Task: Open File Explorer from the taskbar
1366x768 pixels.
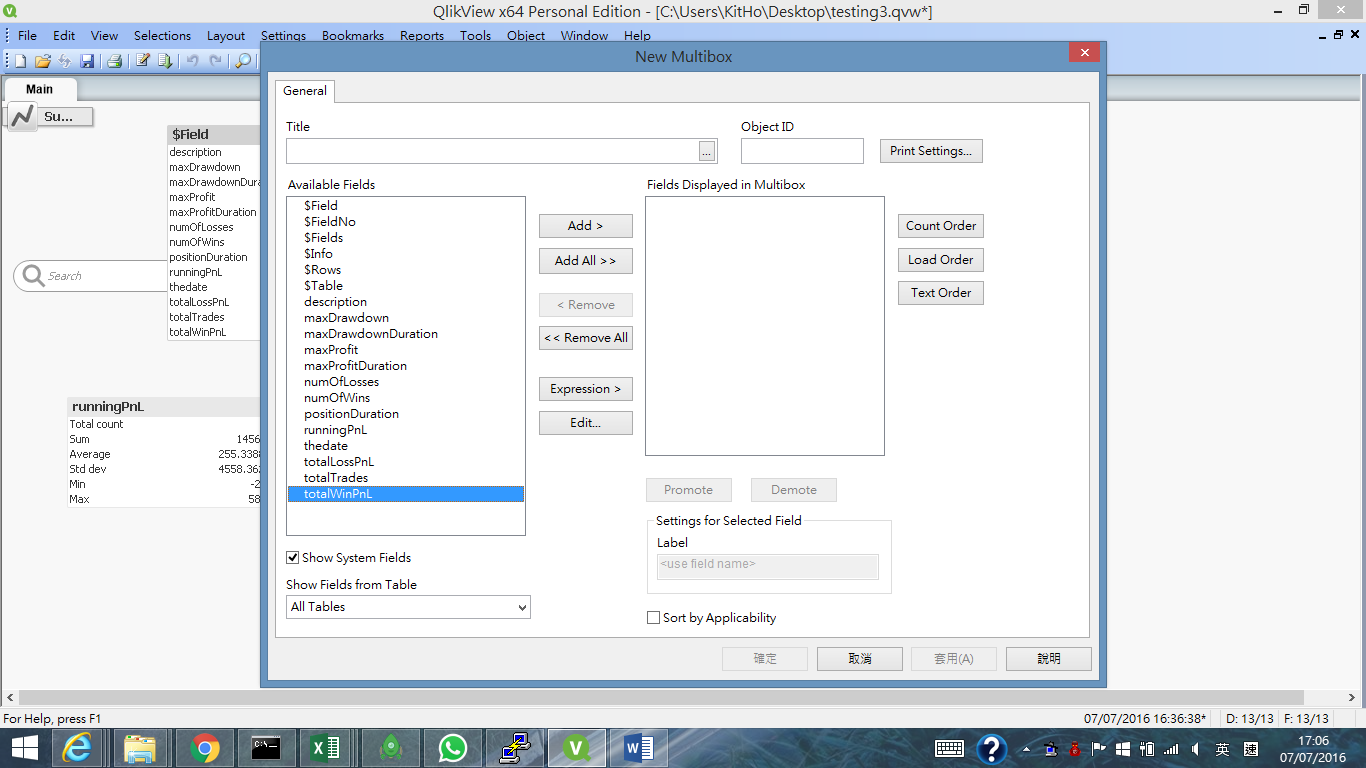Action: pos(140,748)
